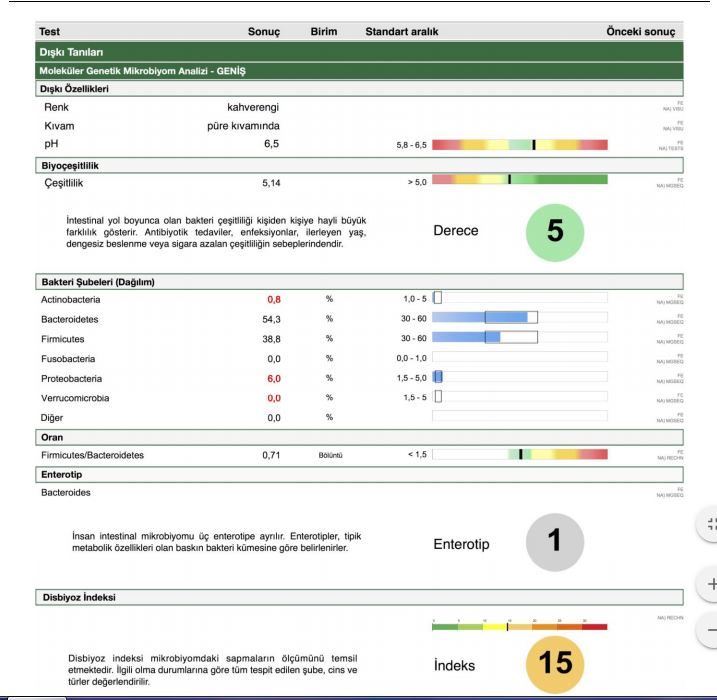Click the 'kahverengi' result value

pos(253,107)
